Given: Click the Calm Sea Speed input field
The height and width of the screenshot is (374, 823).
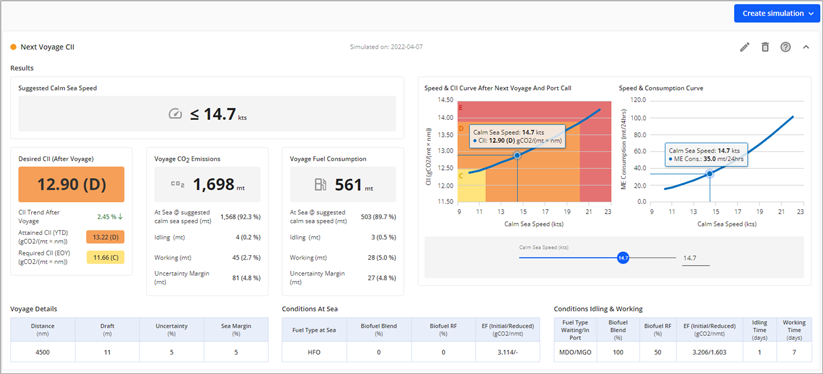Looking at the screenshot, I should pos(695,259).
